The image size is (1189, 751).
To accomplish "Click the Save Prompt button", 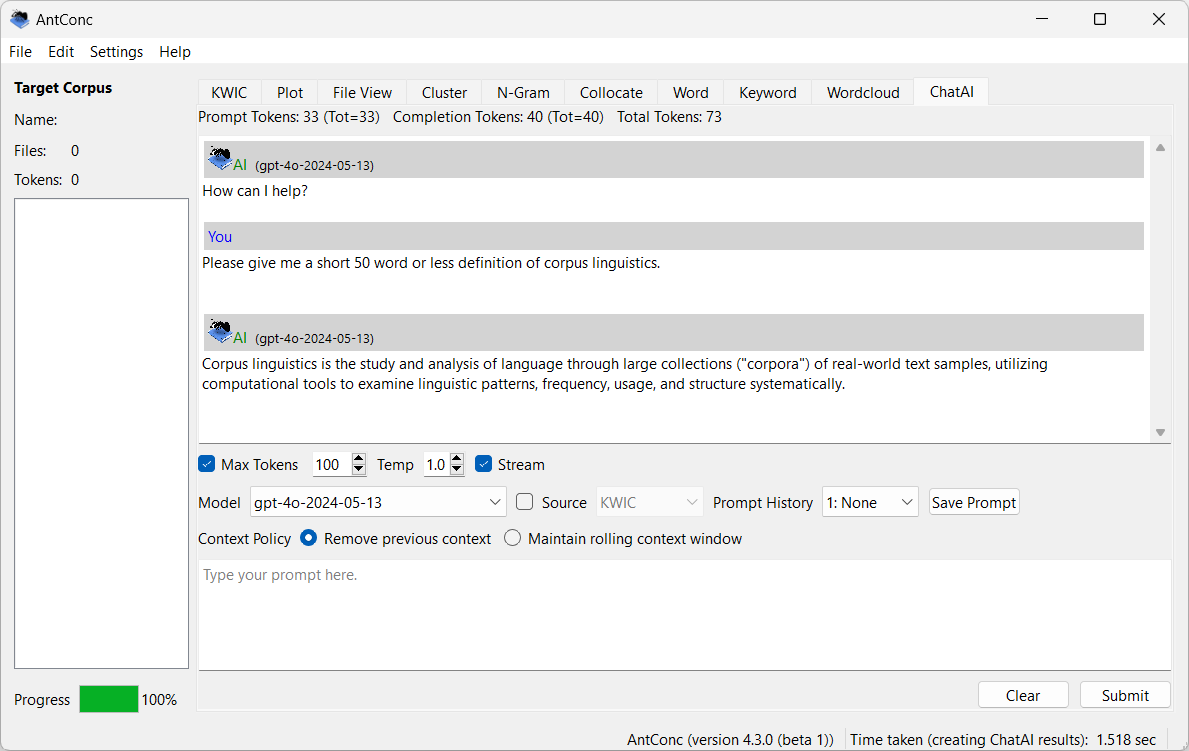I will [x=973, y=501].
